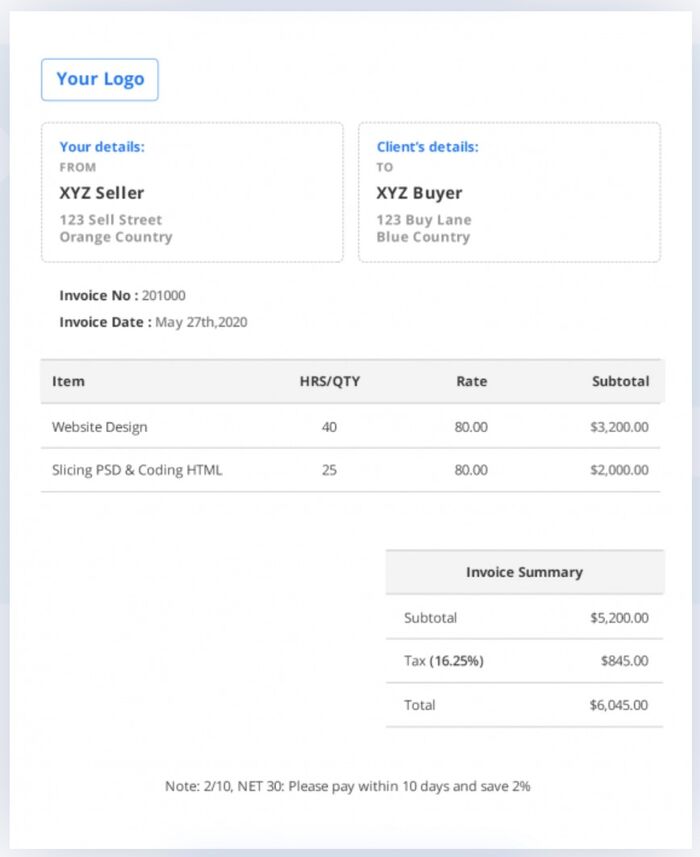Click the Invoice Summary header
Image resolution: width=700 pixels, height=857 pixels.
click(x=524, y=572)
